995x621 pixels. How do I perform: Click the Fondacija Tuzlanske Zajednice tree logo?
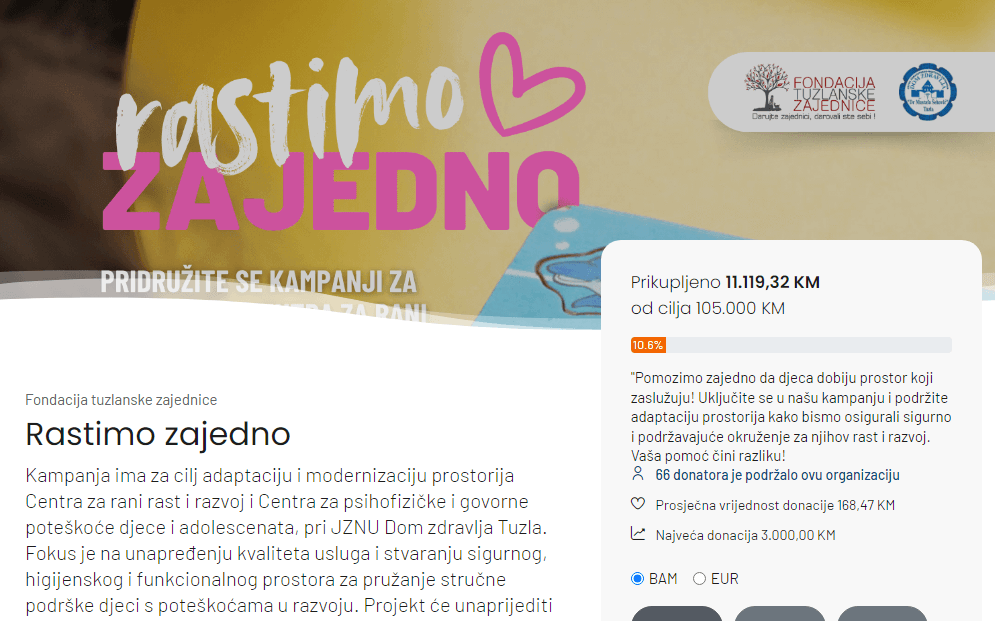[x=810, y=91]
